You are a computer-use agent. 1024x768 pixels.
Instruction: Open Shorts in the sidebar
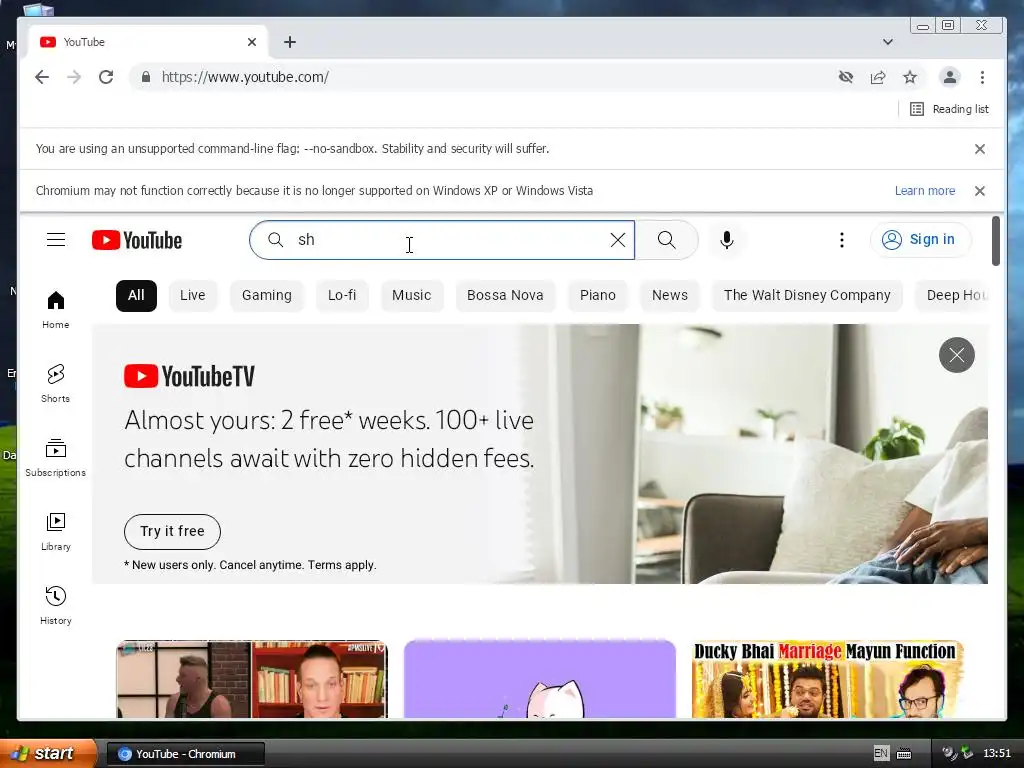(56, 384)
